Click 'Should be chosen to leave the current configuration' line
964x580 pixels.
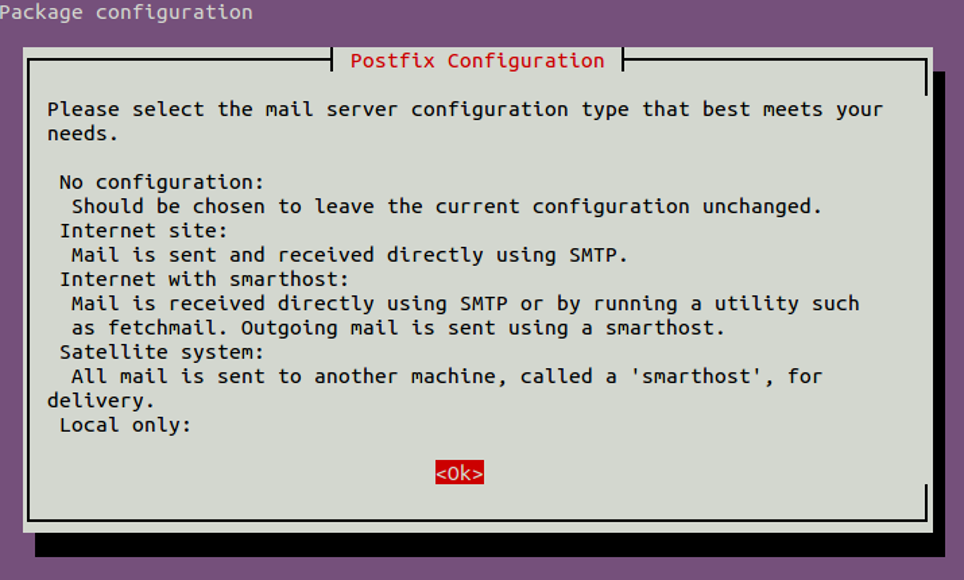click(x=447, y=206)
